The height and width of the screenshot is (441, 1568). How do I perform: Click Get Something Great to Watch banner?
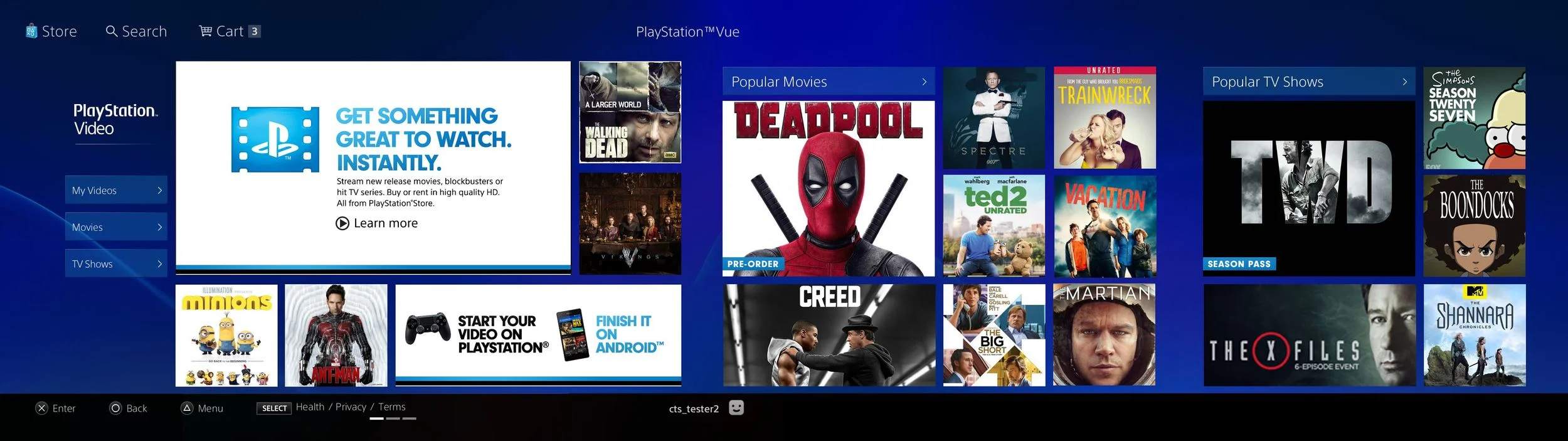(x=373, y=167)
